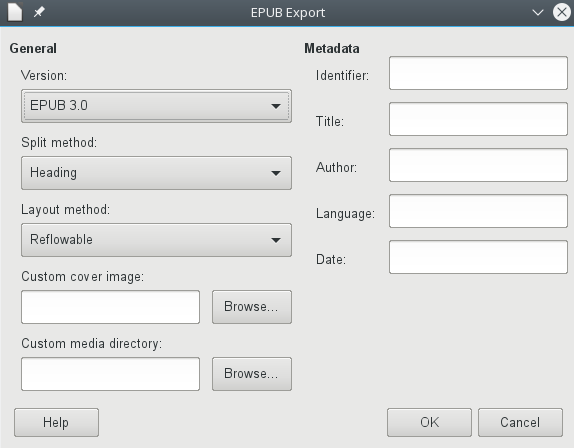Click the Custom cover image text field
Screen dimensions: 574x448
(111, 307)
